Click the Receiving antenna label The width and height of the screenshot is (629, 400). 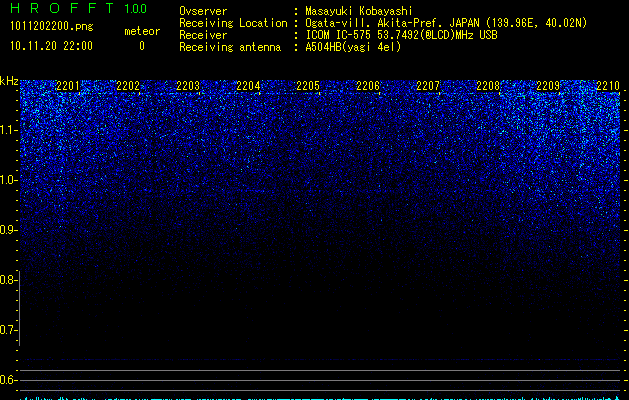pos(230,47)
